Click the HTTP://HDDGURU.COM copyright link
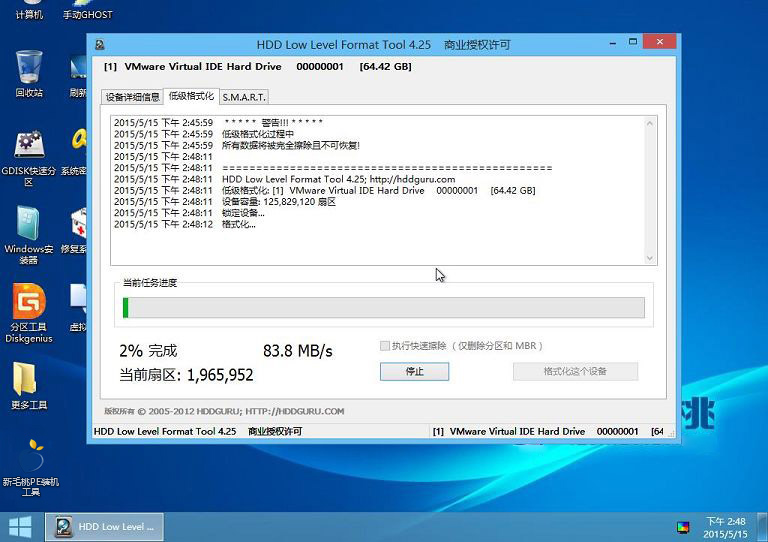The height and width of the screenshot is (542, 768). coord(294,411)
